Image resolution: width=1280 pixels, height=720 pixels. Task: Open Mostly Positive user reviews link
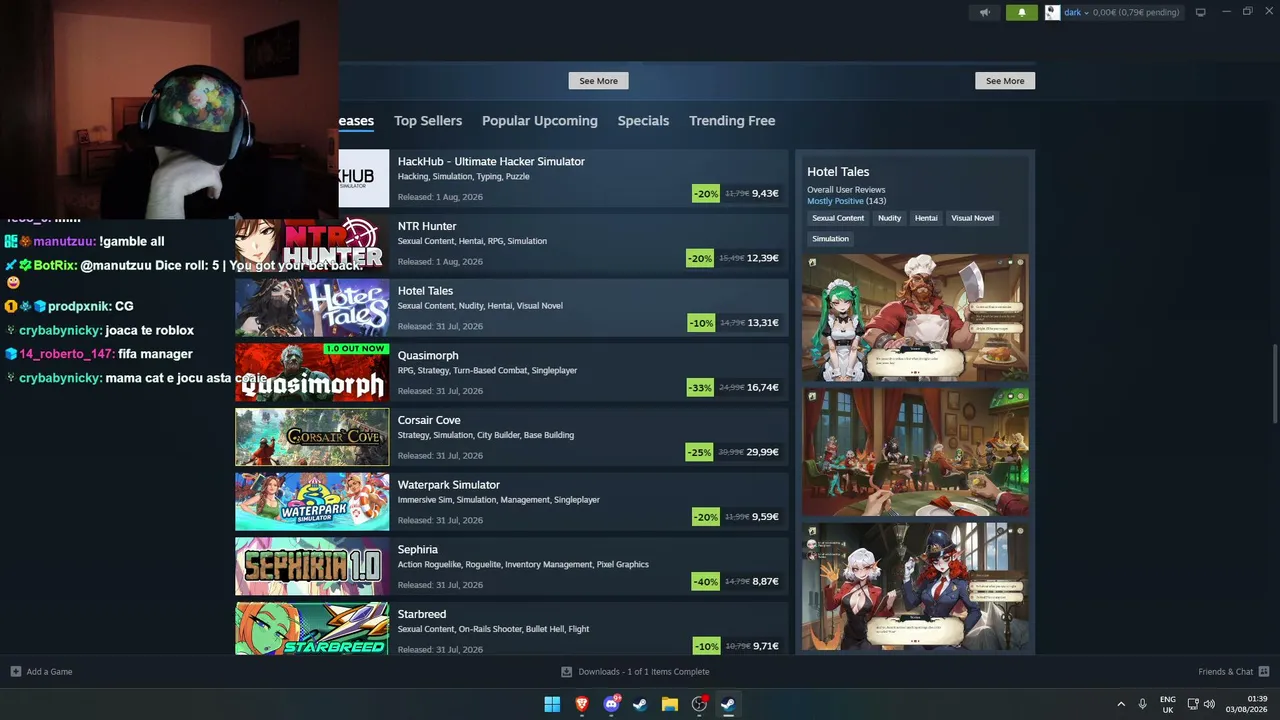pos(835,201)
